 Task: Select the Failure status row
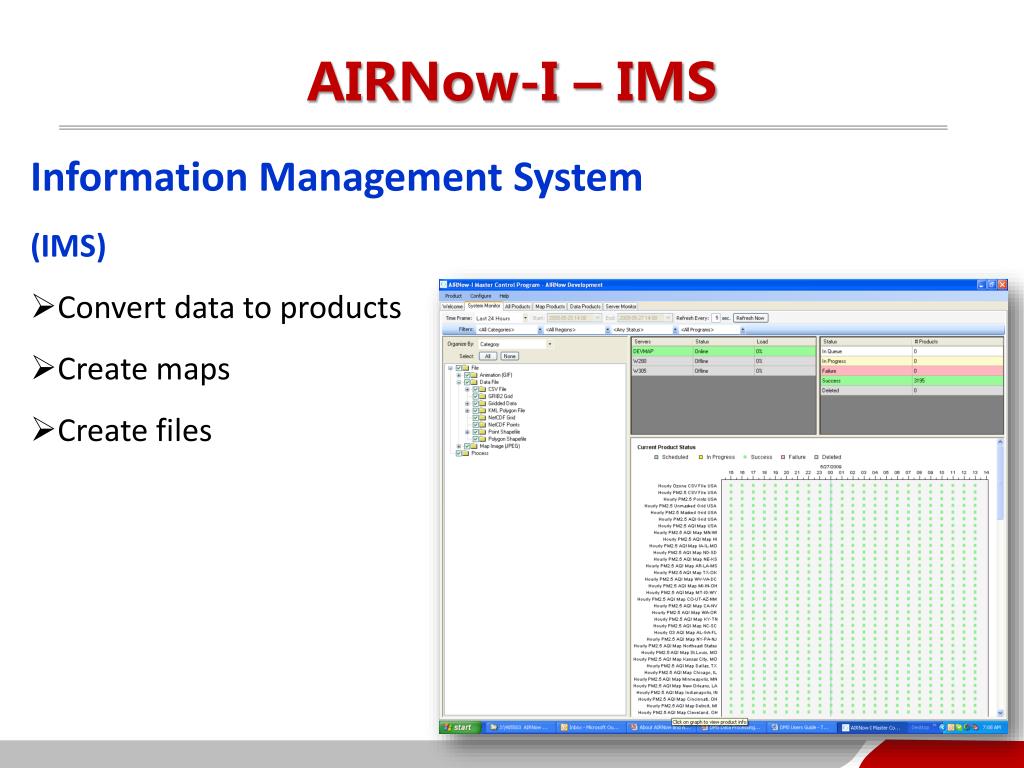(x=912, y=371)
